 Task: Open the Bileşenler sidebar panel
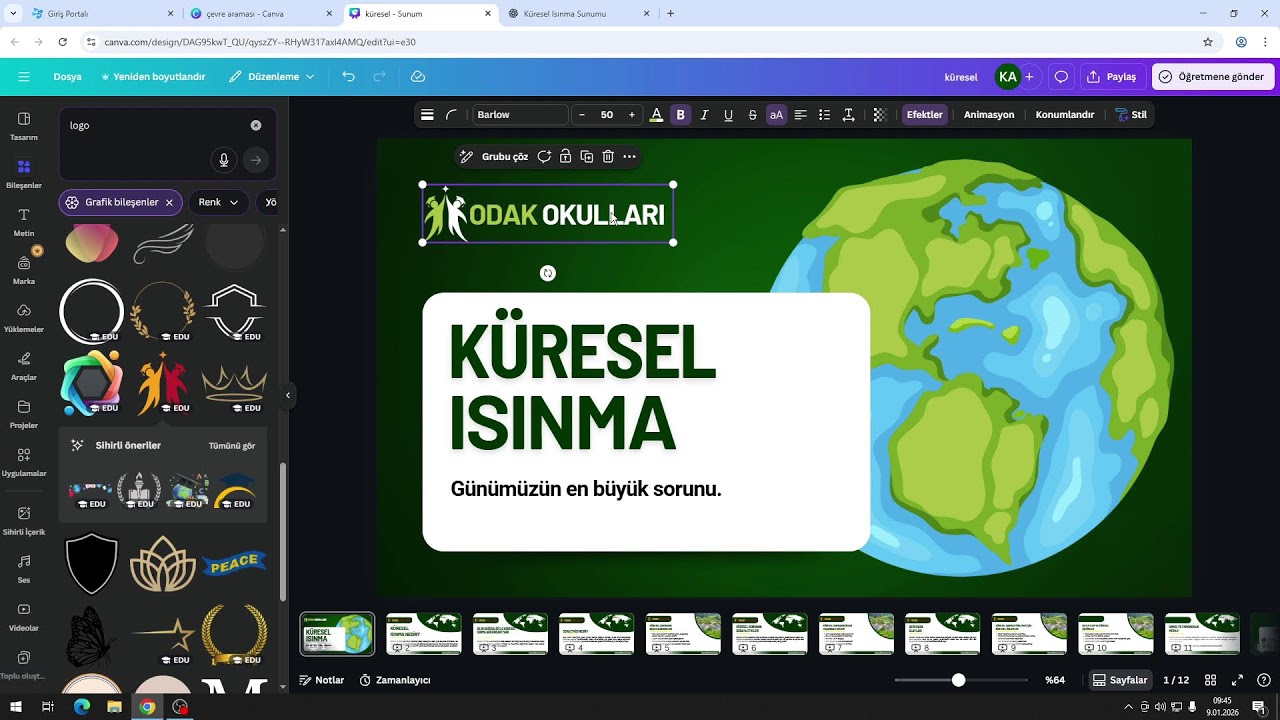tap(24, 173)
